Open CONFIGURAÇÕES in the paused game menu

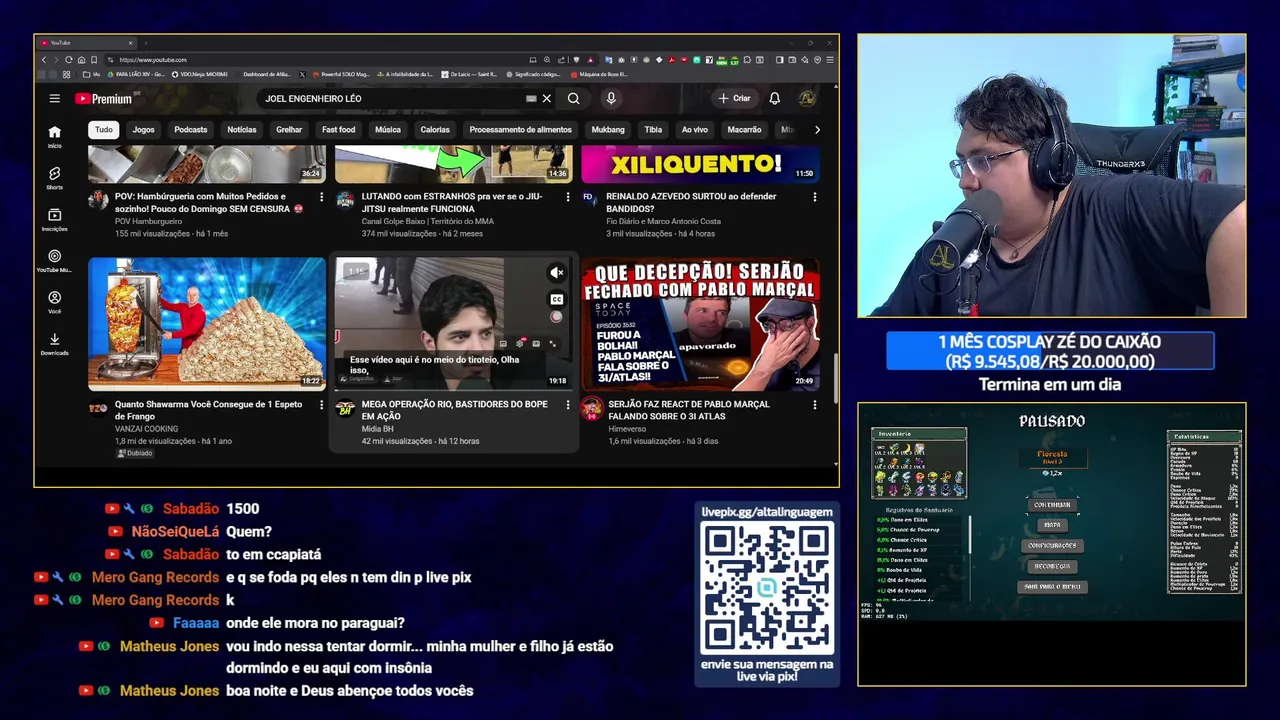1052,546
